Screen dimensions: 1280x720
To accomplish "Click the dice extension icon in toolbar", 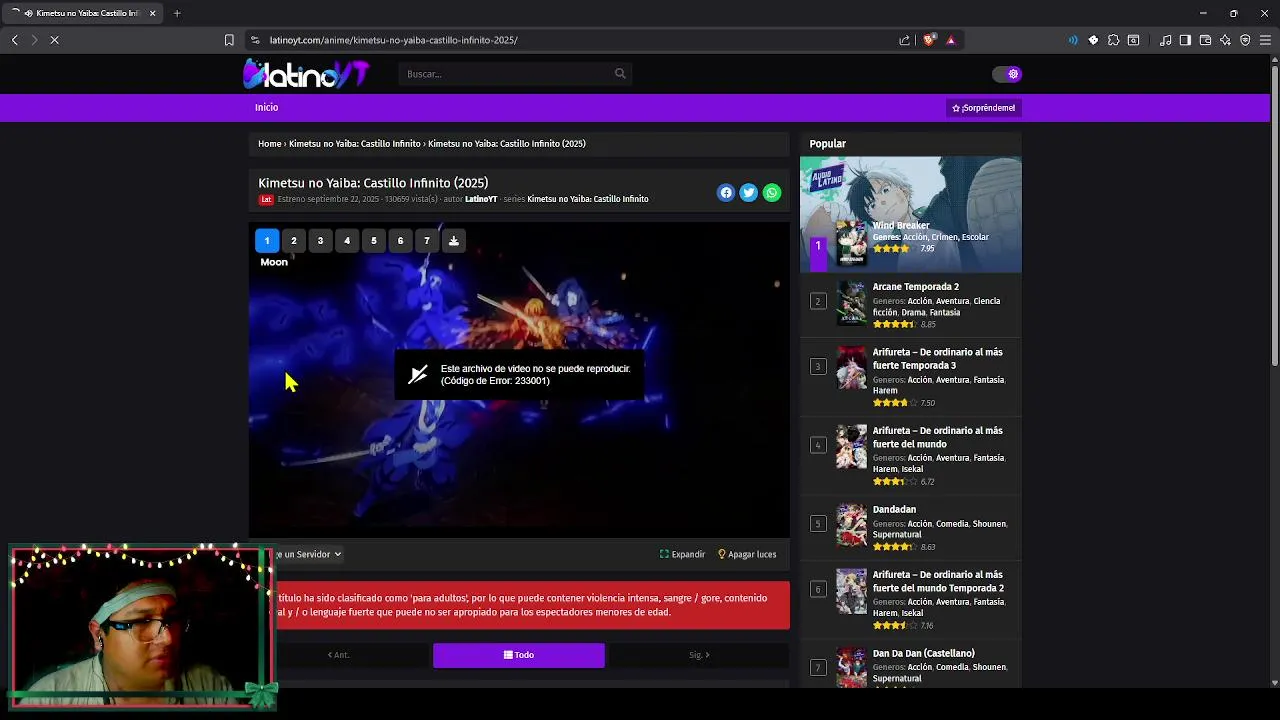I will pos(1093,40).
